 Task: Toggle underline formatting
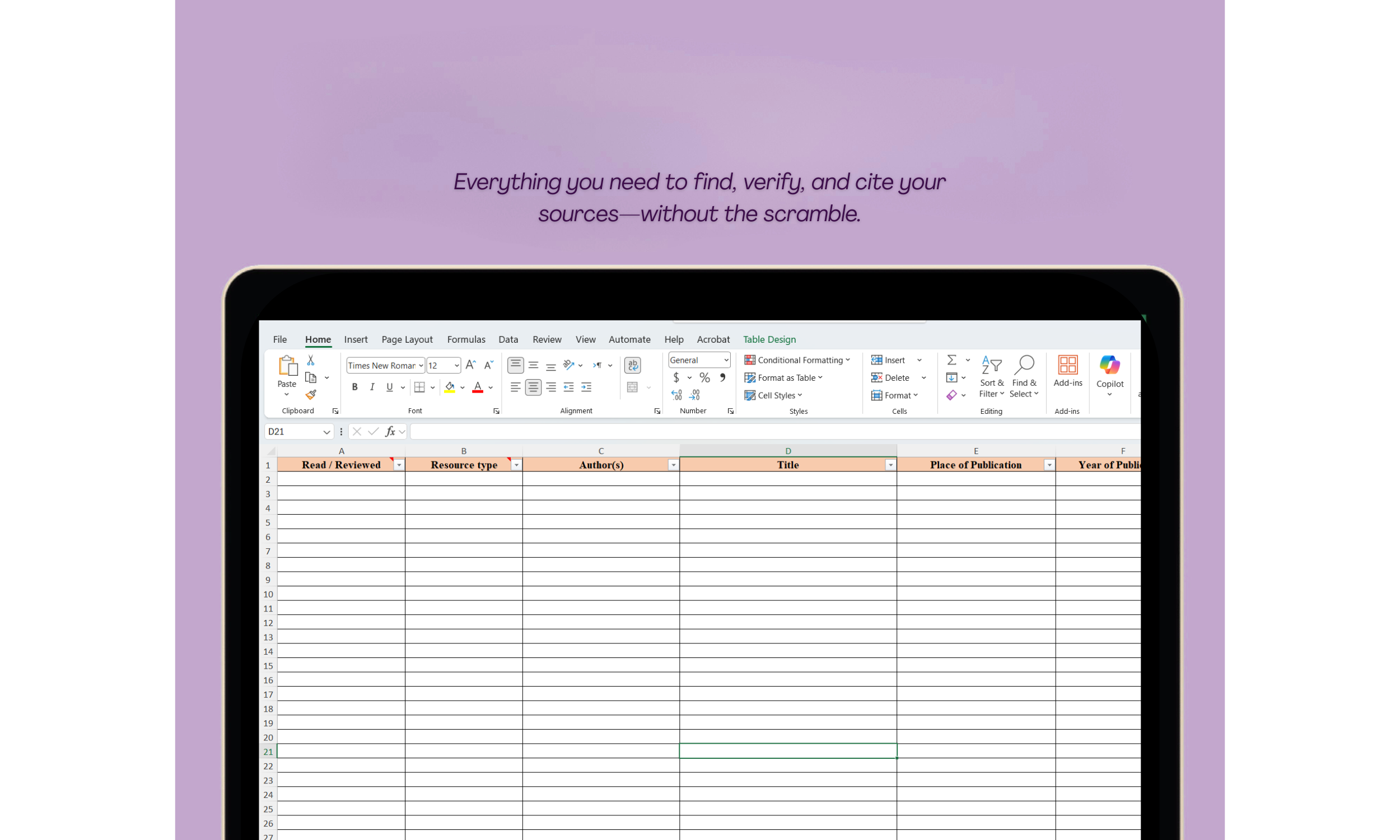389,386
